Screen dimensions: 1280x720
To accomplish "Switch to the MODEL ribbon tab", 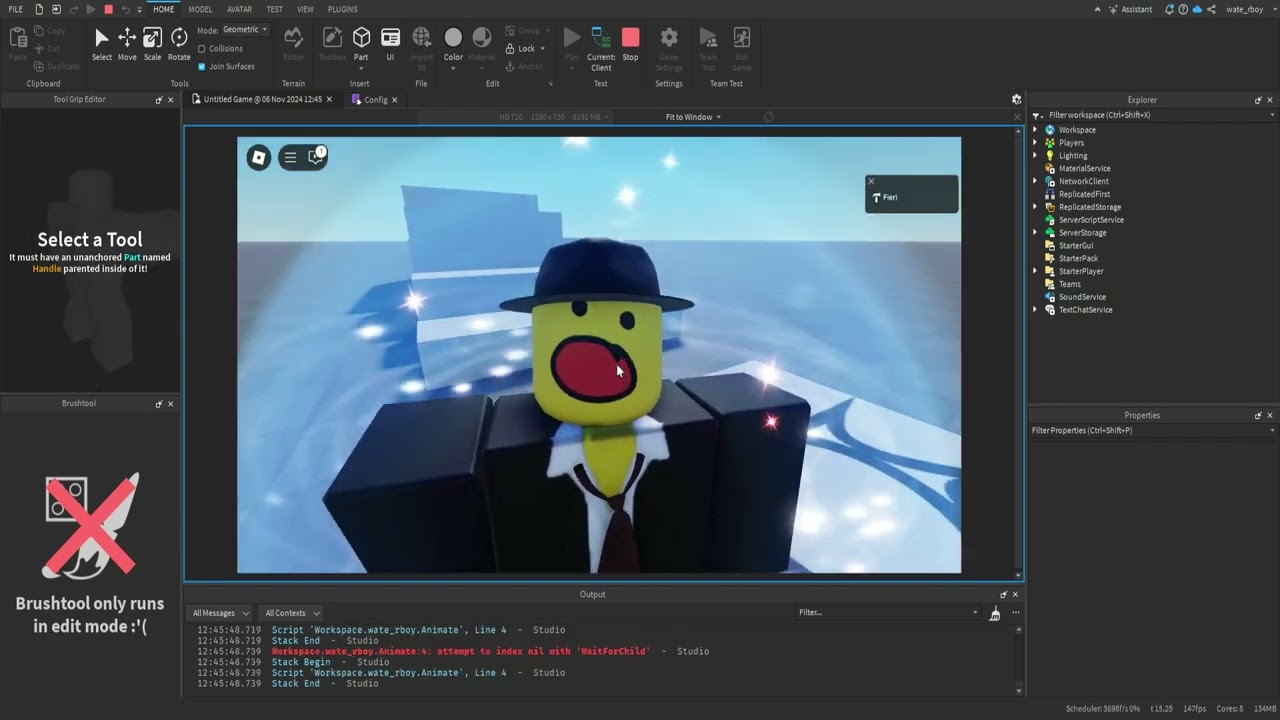I will coord(200,9).
